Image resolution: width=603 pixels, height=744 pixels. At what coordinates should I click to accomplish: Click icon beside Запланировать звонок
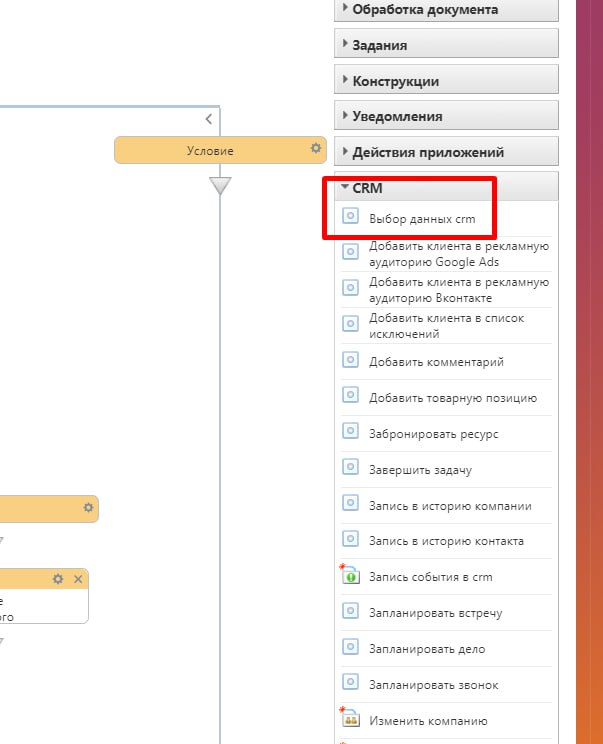350,682
